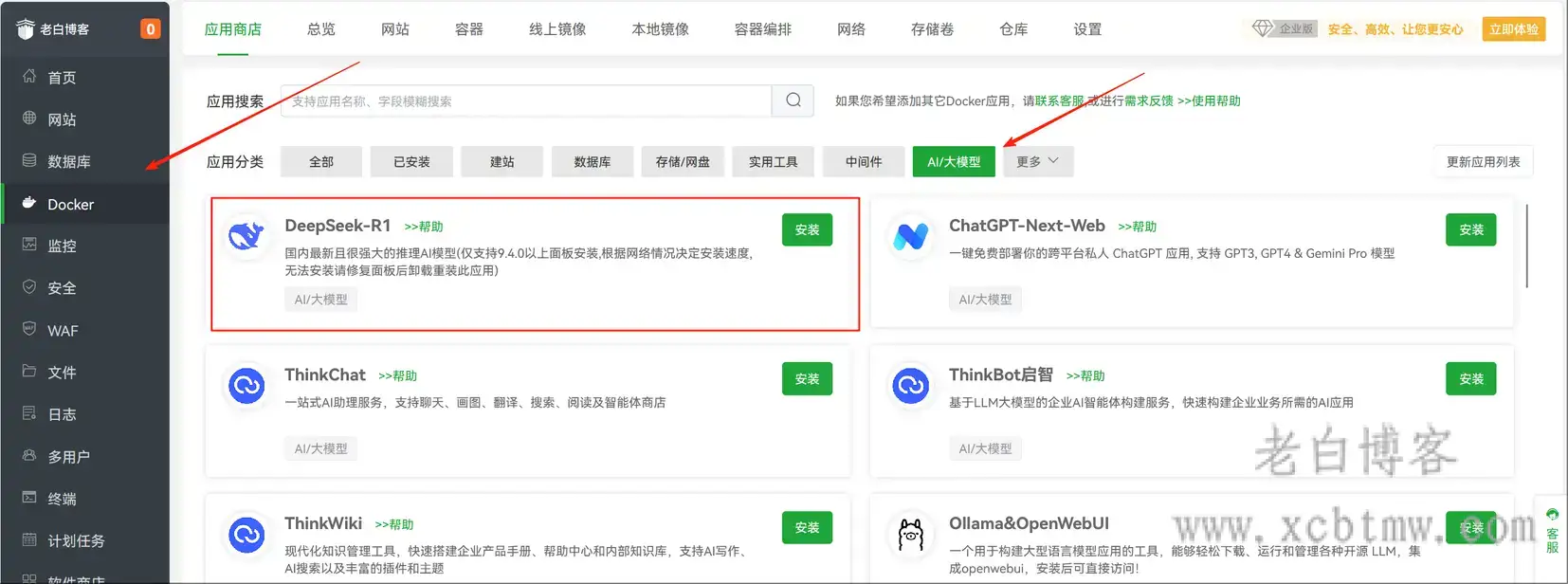Click the Docker whale icon in sidebar
Screen dimensions: 1568x584
pyautogui.click(x=29, y=203)
